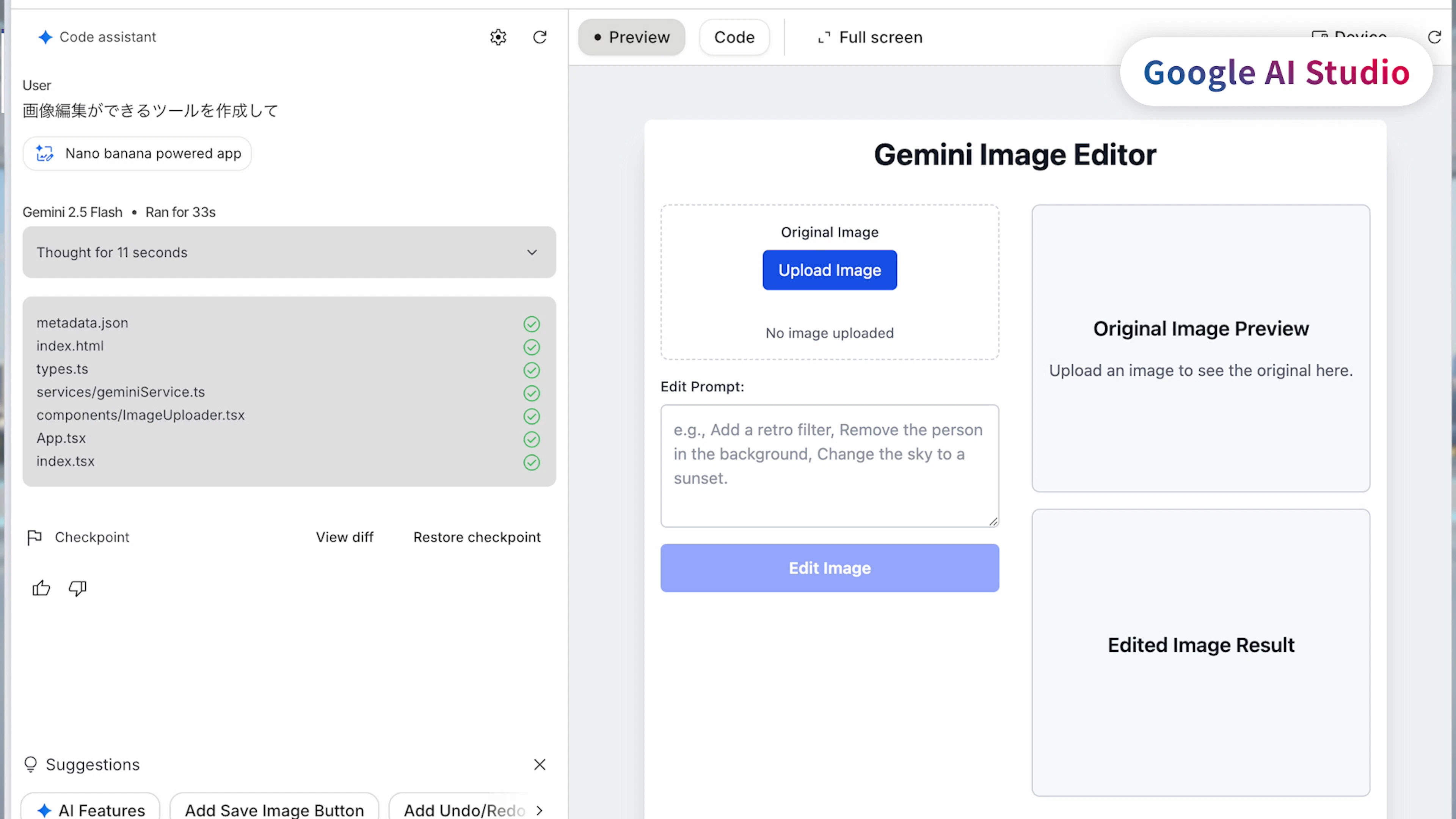Click the Code assistant sparkle icon
1456x819 pixels.
click(x=45, y=37)
